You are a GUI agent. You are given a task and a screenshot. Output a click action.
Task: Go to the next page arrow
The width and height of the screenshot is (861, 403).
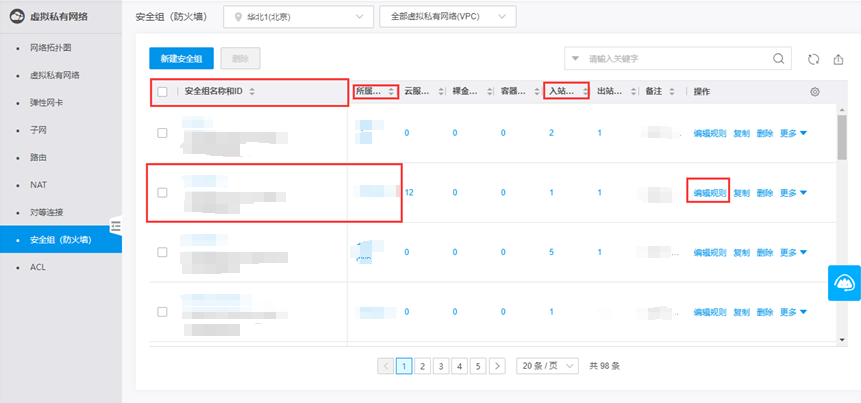(497, 366)
